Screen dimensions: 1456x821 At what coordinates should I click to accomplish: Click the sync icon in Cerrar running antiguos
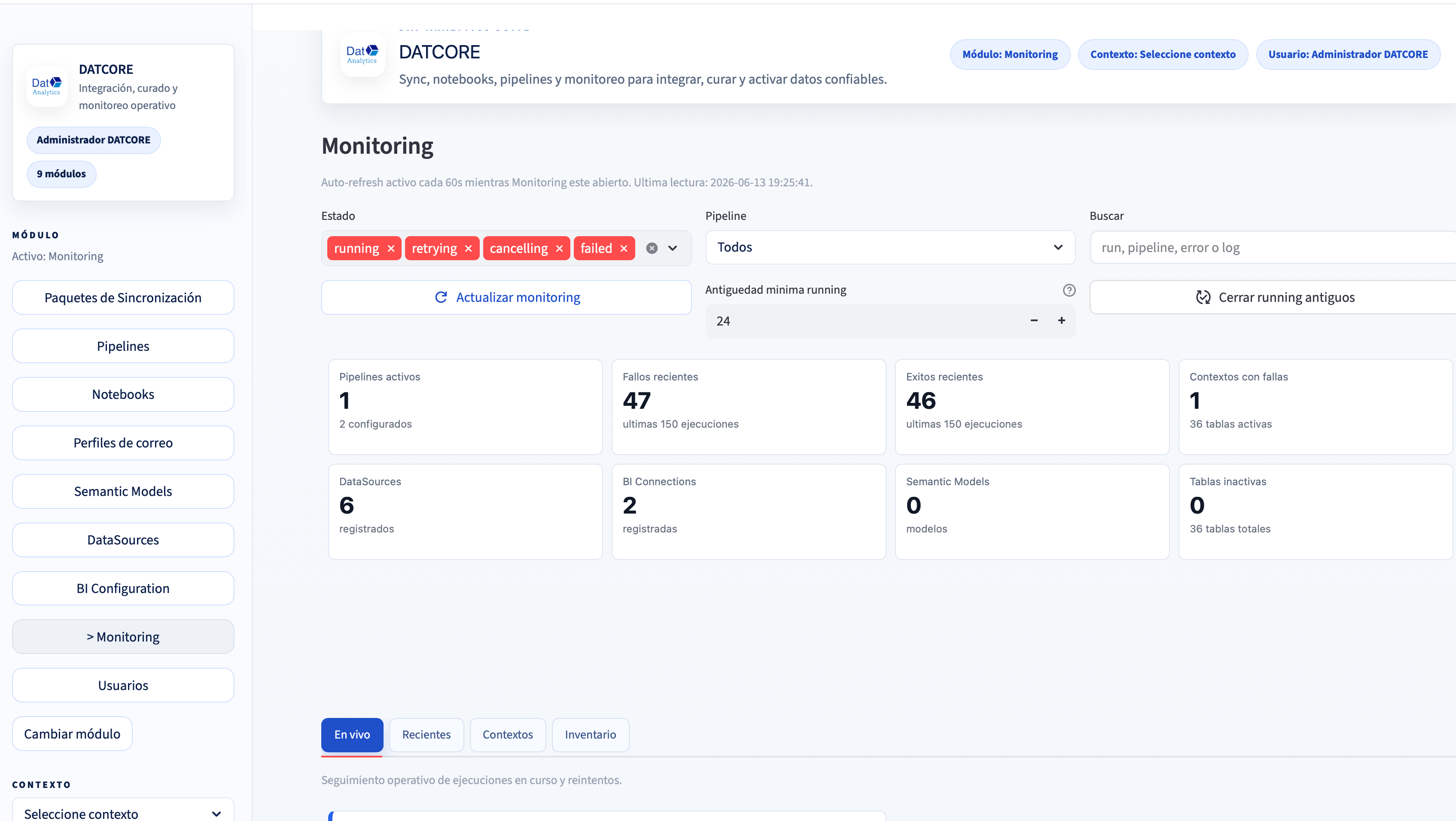(x=1203, y=297)
